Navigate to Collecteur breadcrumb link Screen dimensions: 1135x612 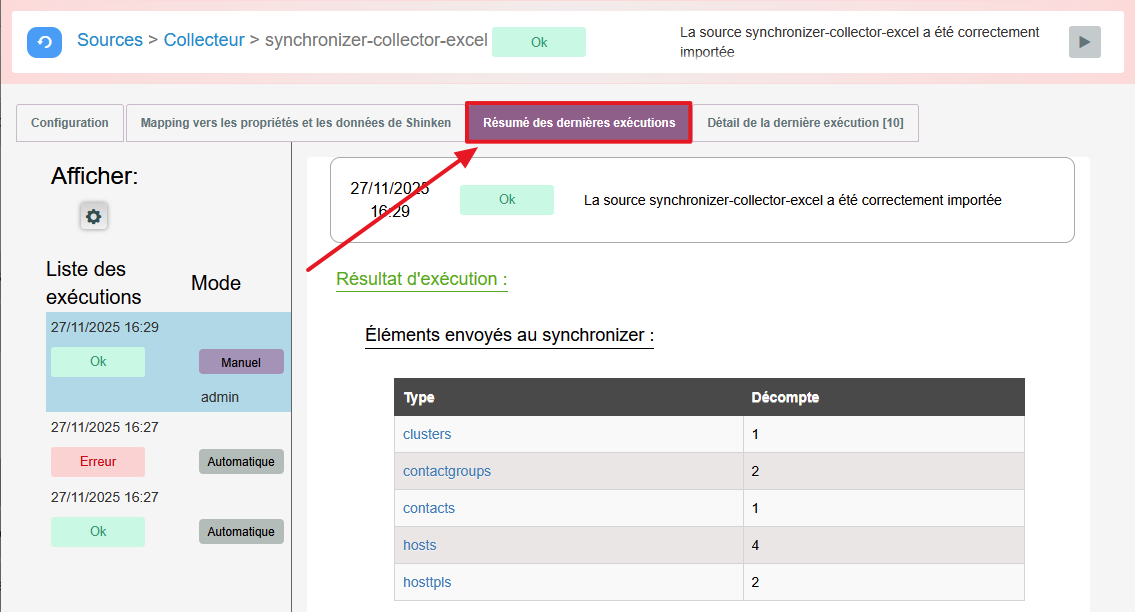click(204, 40)
